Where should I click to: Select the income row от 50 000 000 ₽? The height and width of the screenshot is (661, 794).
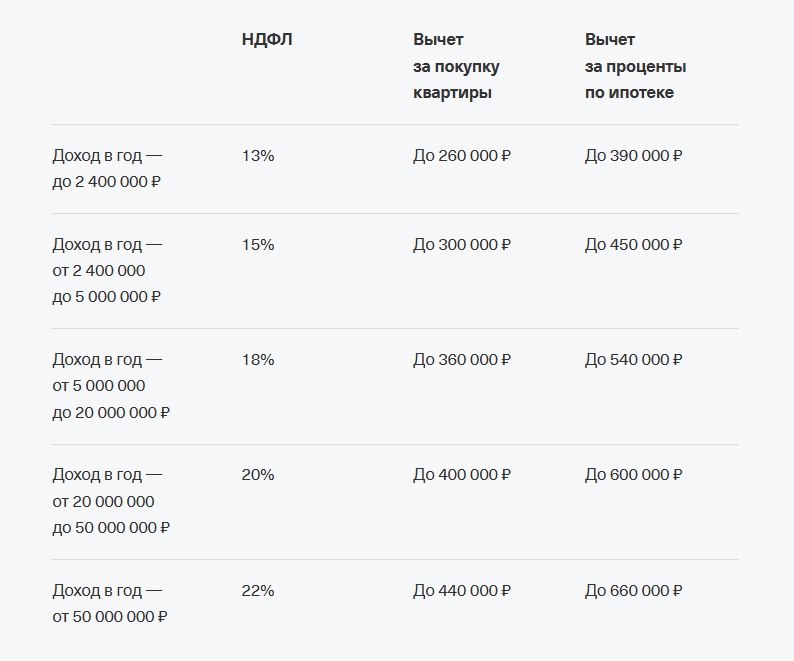tap(109, 604)
